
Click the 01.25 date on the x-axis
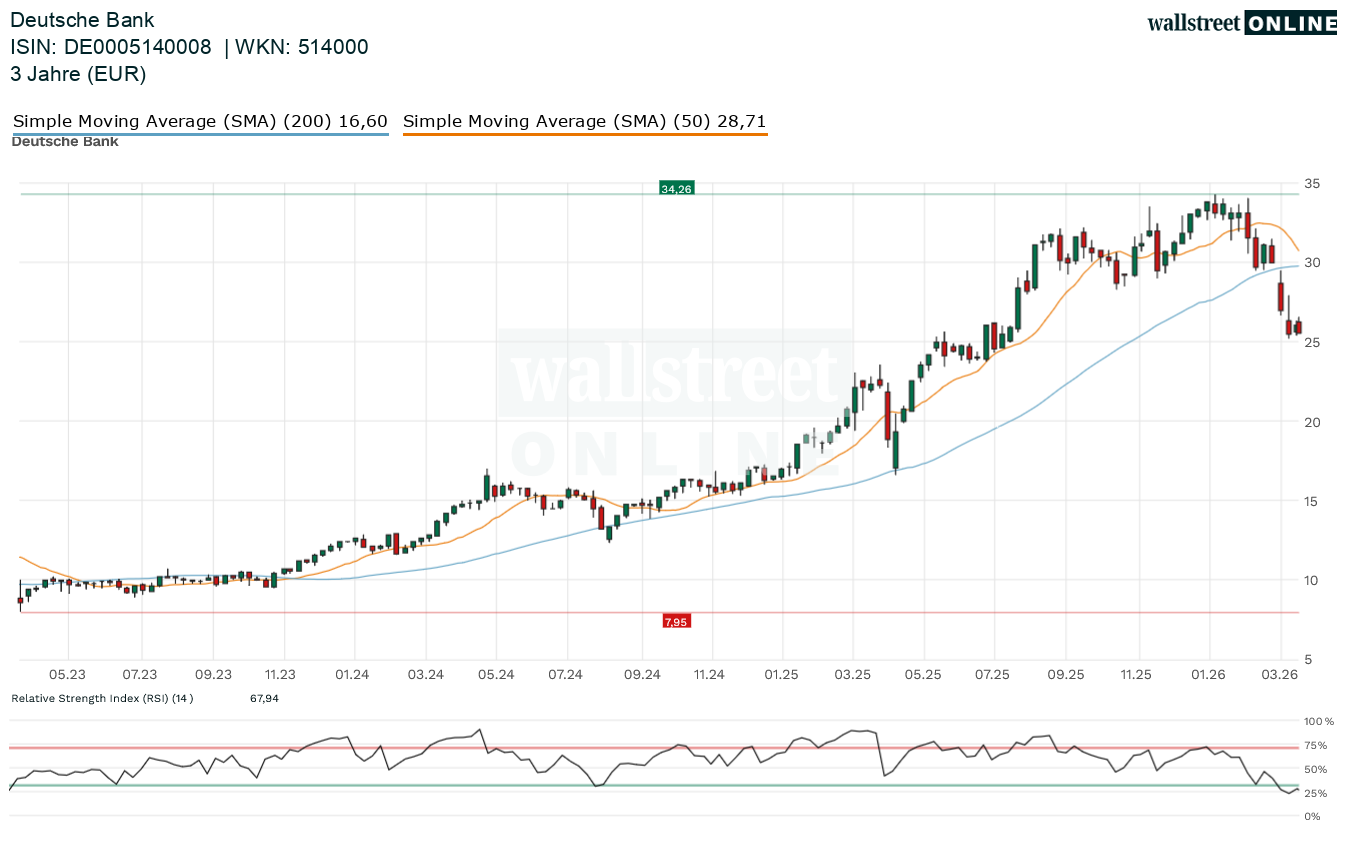(780, 675)
